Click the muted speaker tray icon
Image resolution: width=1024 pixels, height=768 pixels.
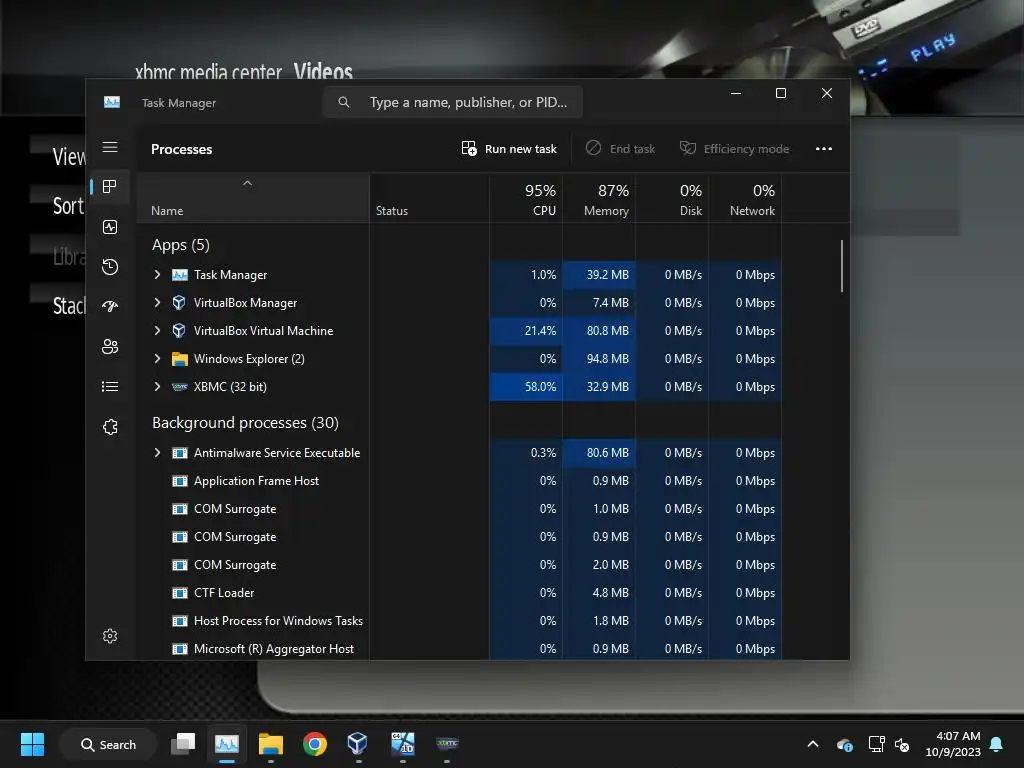click(902, 744)
